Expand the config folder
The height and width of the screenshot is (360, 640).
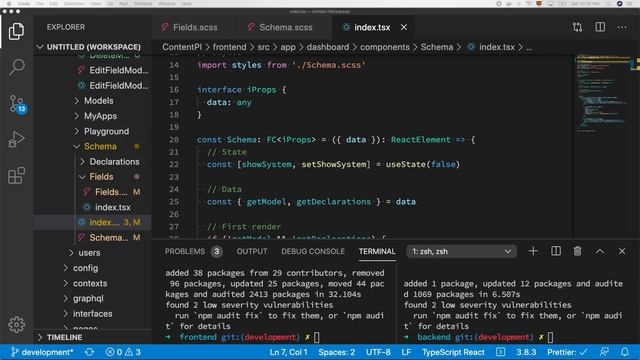point(85,268)
